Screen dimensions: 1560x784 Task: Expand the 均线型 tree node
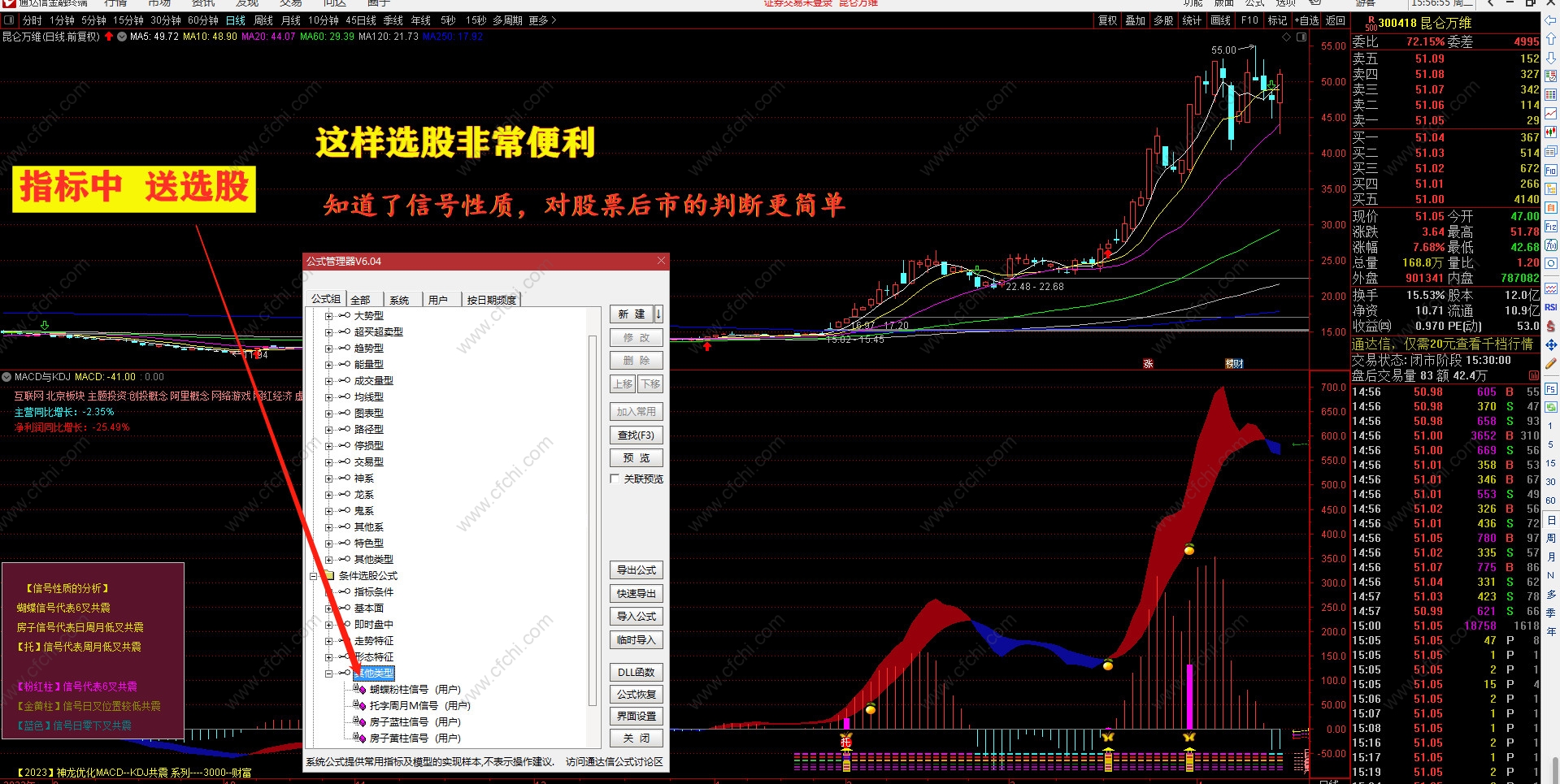point(328,397)
